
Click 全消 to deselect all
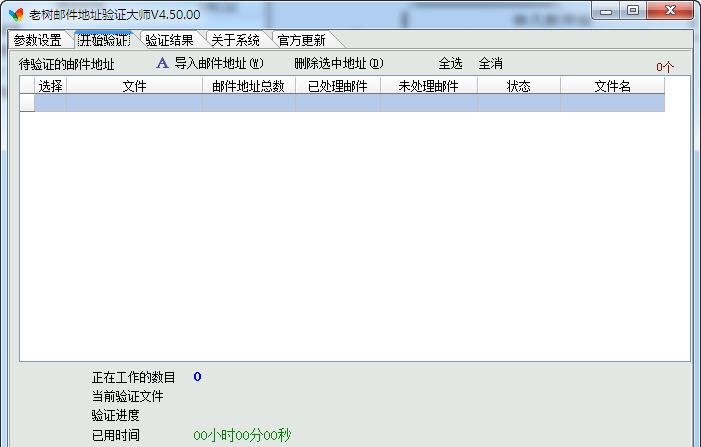tap(490, 63)
